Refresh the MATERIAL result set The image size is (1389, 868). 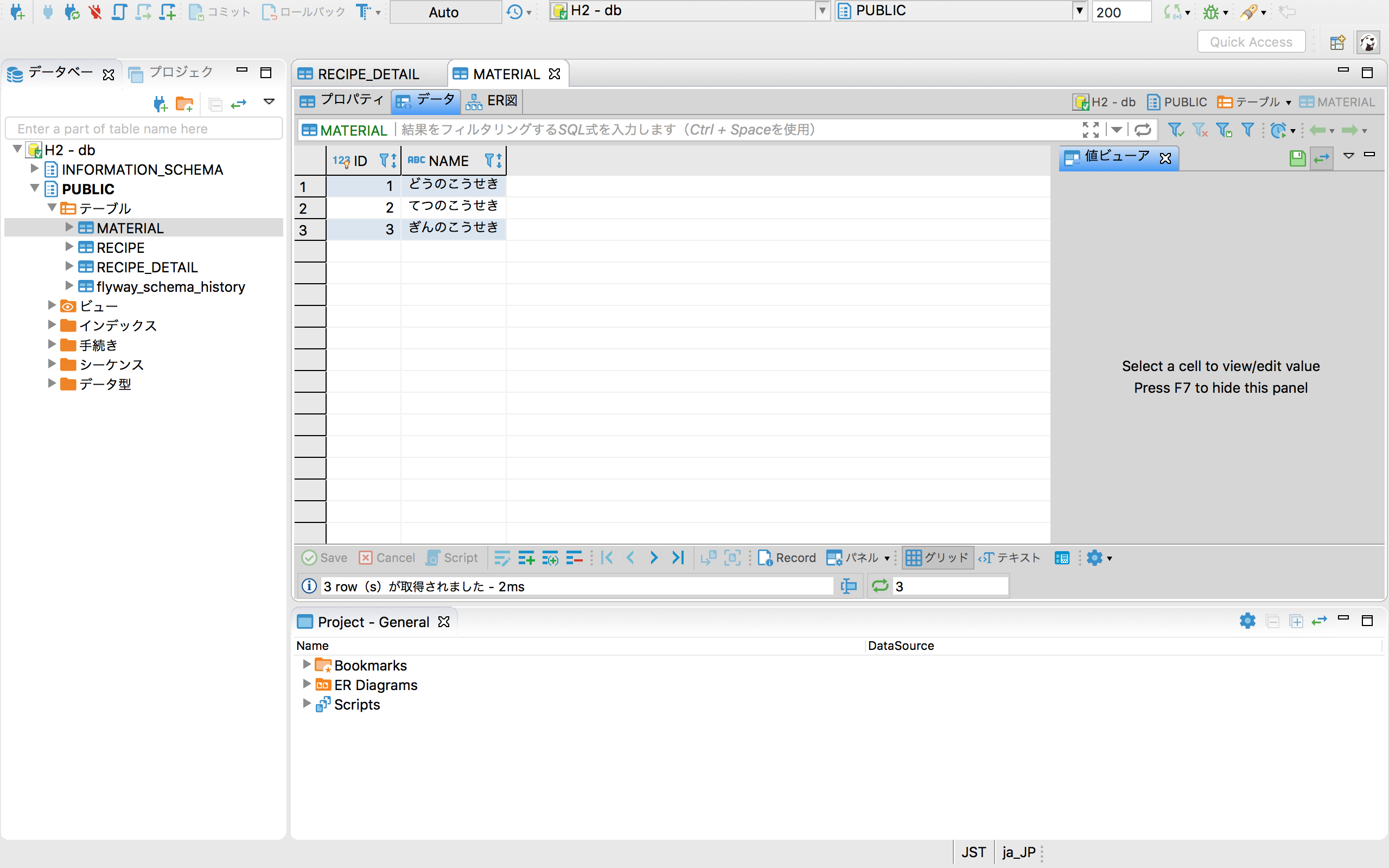(1143, 130)
